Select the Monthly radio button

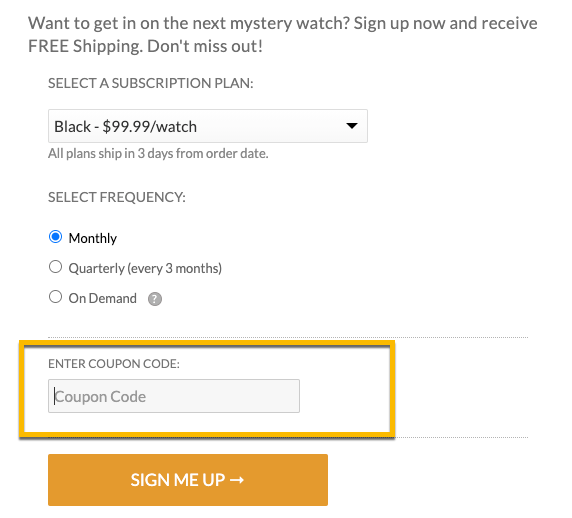point(55,237)
